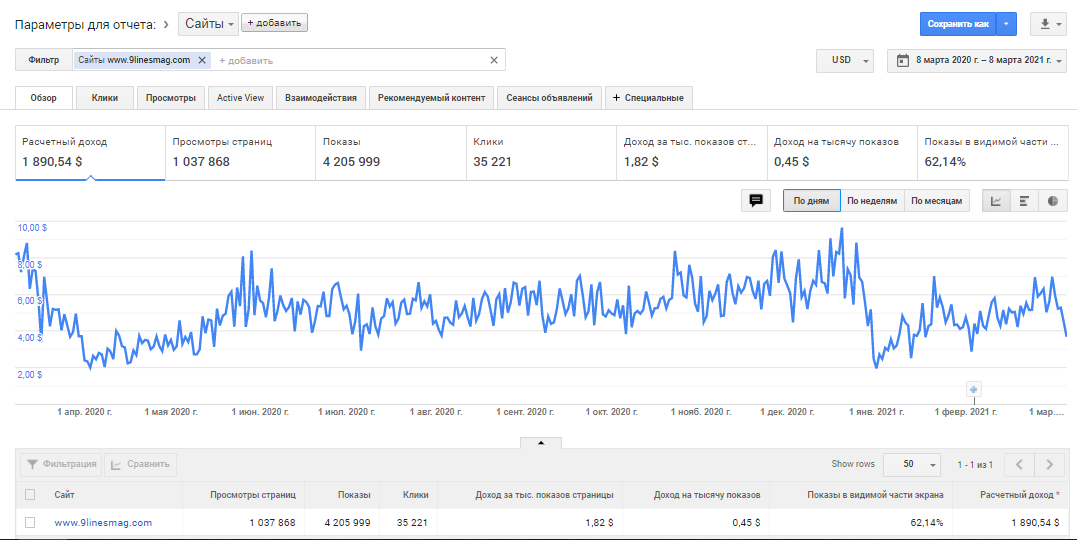Click the Сохранить как button
Image resolution: width=1077 pixels, height=540 pixels.
click(x=958, y=24)
